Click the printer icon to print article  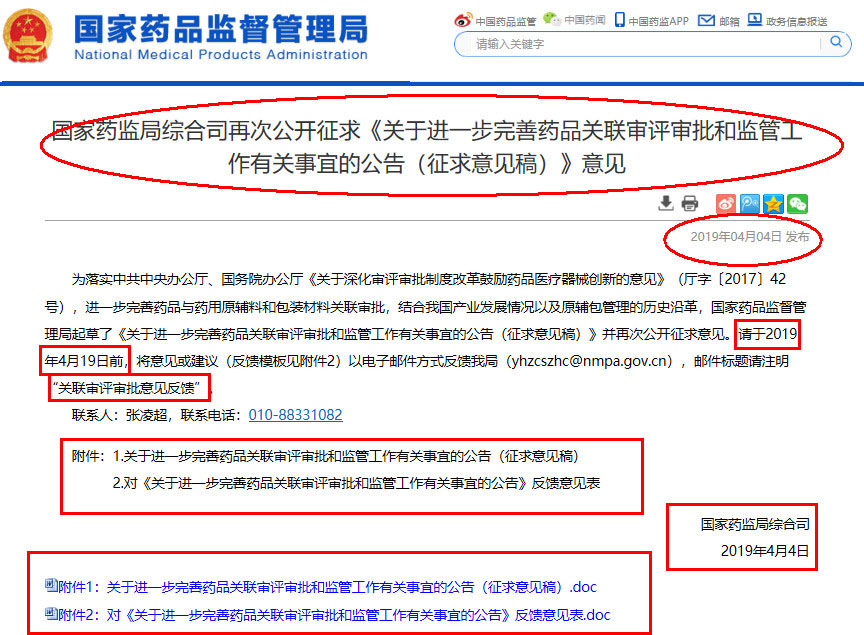tap(690, 204)
